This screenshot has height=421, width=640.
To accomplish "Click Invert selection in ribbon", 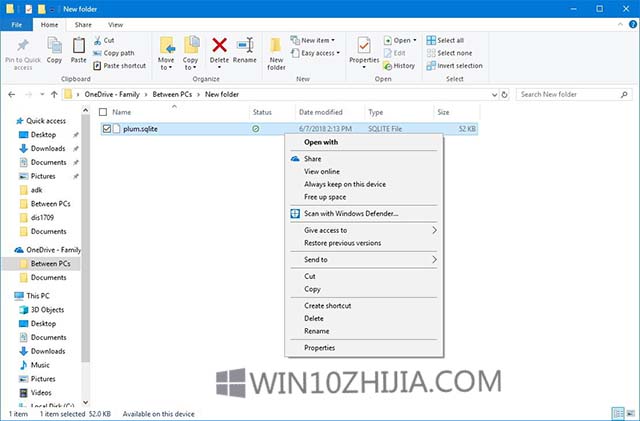I will coord(454,66).
